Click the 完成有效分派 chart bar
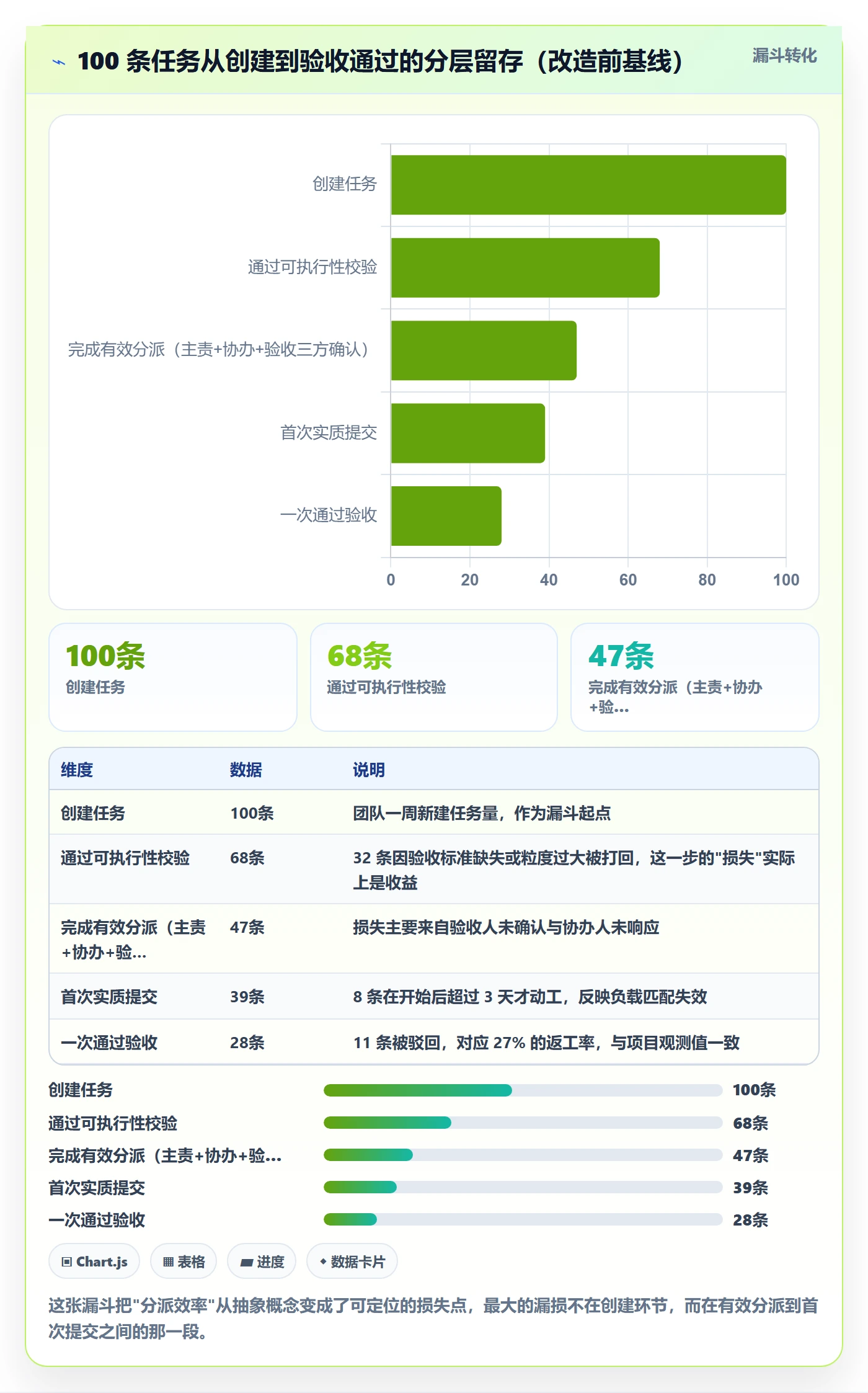Screen dimensions: 868x1393 (x=484, y=350)
